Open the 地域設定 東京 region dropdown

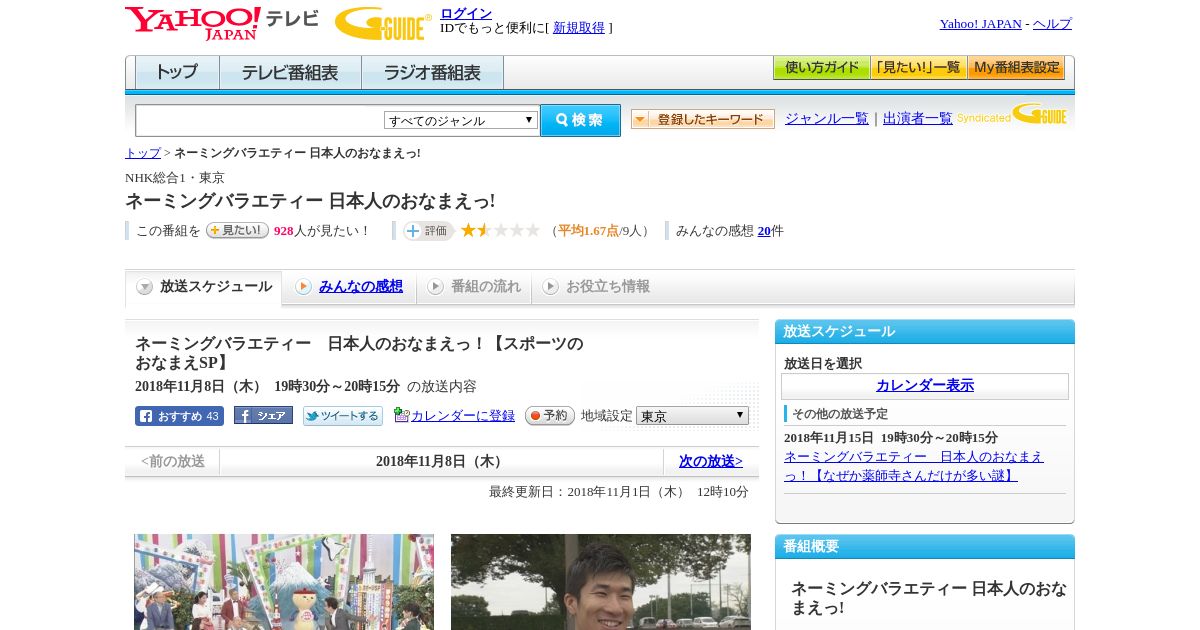coord(692,415)
